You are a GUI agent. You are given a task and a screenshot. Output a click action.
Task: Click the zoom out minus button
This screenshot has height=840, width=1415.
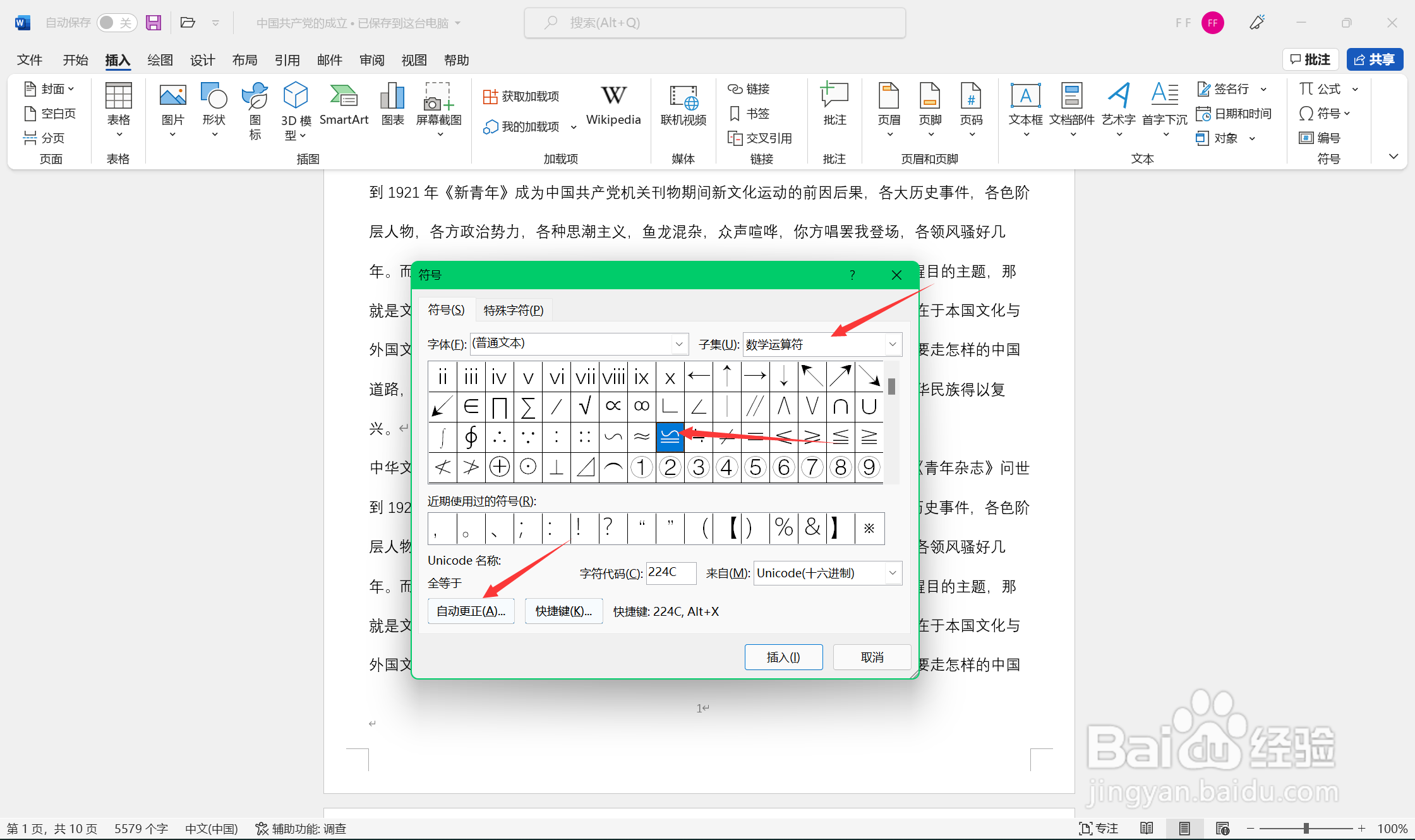tap(1249, 829)
